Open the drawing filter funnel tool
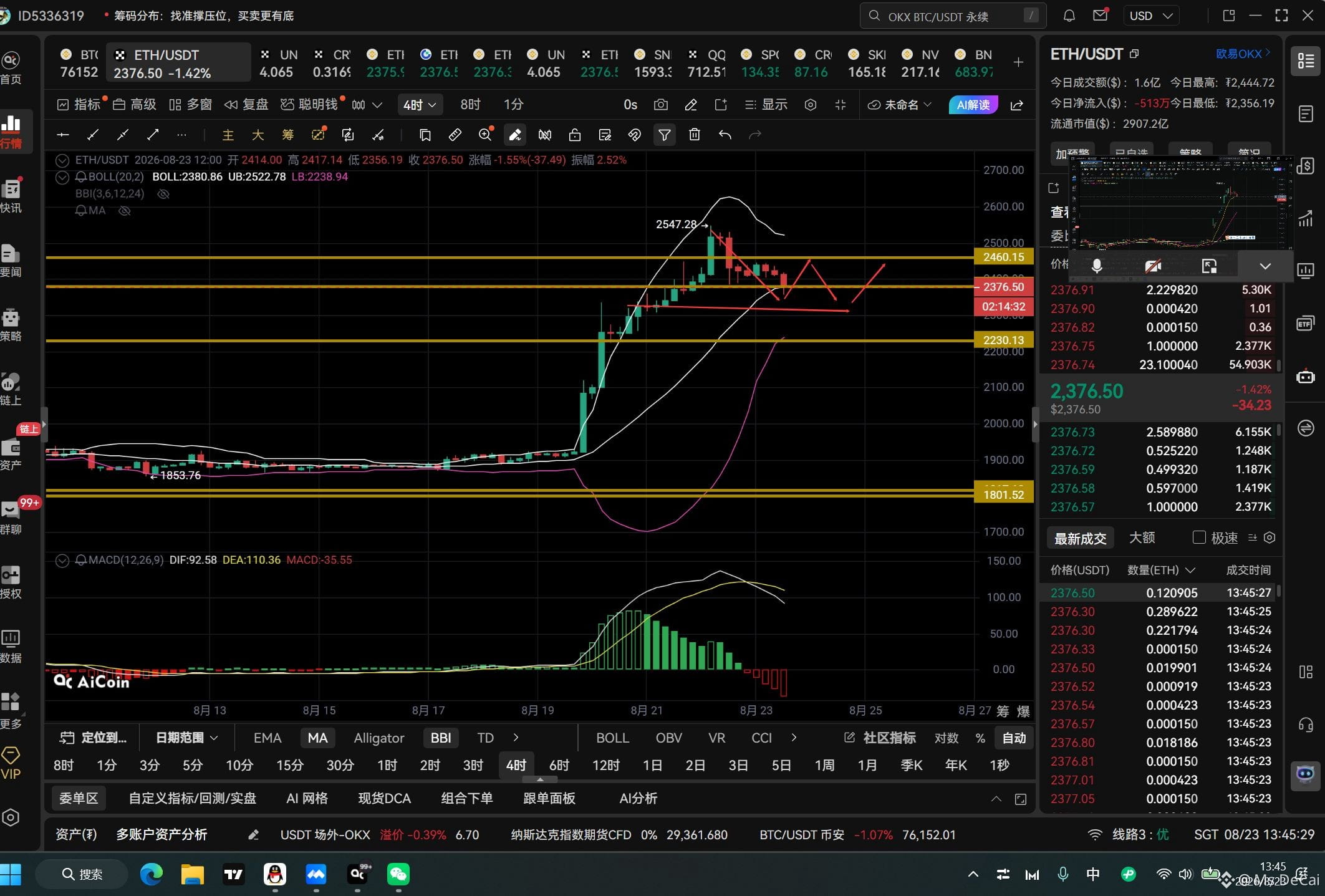Viewport: 1325px width, 896px height. click(665, 135)
